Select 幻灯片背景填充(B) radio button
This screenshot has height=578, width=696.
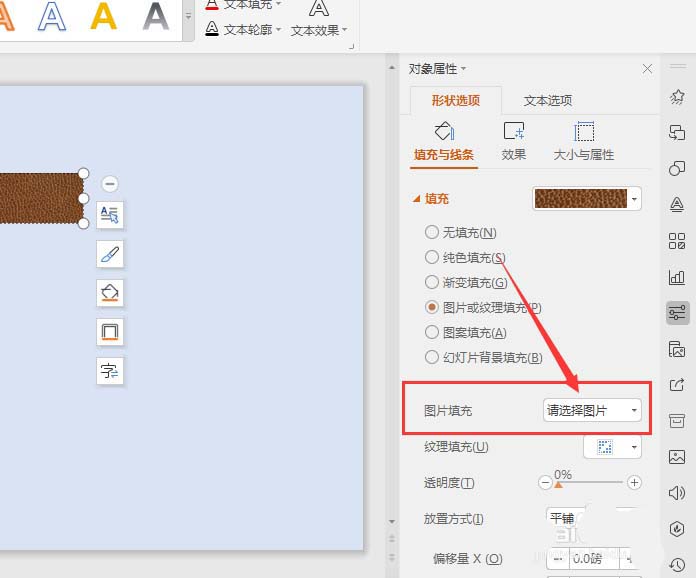(x=431, y=357)
